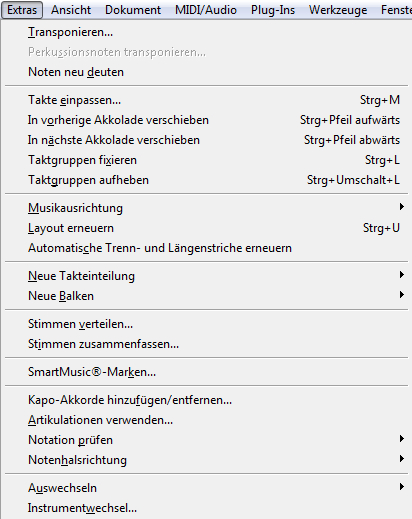
Task: Expand the Notation prüfen submenu
Action: [206, 440]
